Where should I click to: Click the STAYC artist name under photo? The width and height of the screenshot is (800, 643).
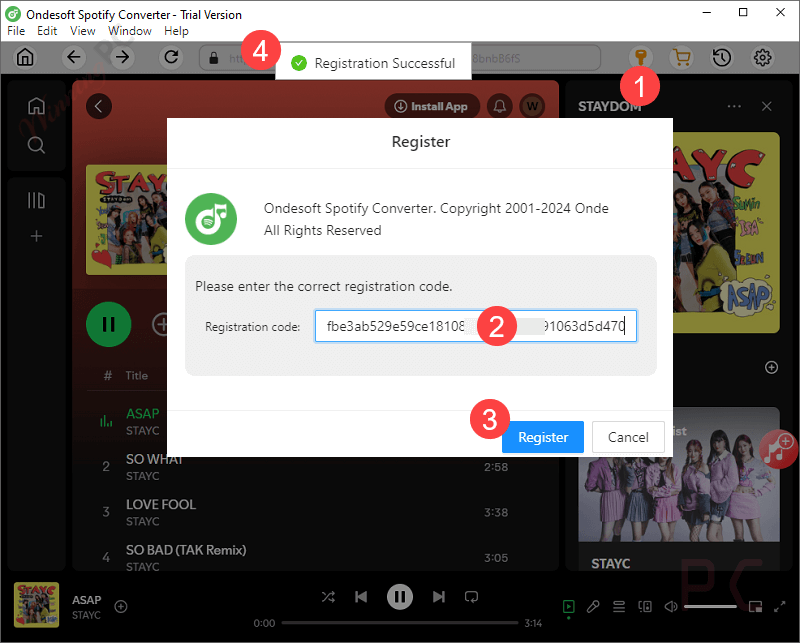click(x=610, y=563)
